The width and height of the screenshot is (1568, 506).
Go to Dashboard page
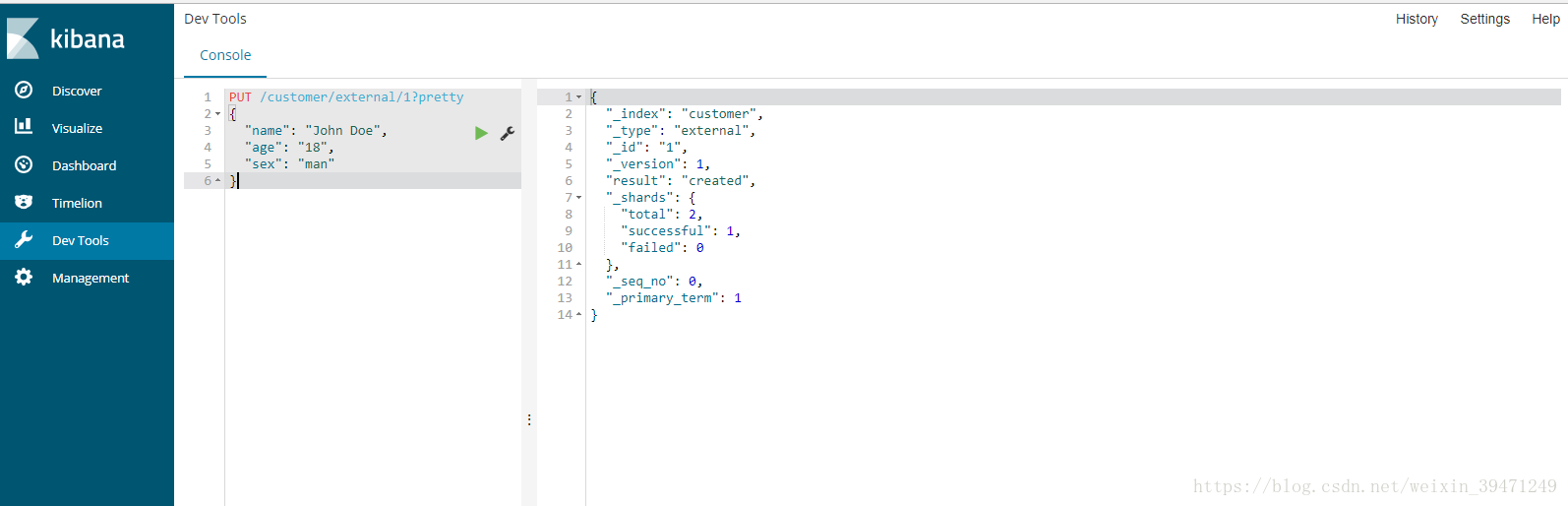(84, 165)
